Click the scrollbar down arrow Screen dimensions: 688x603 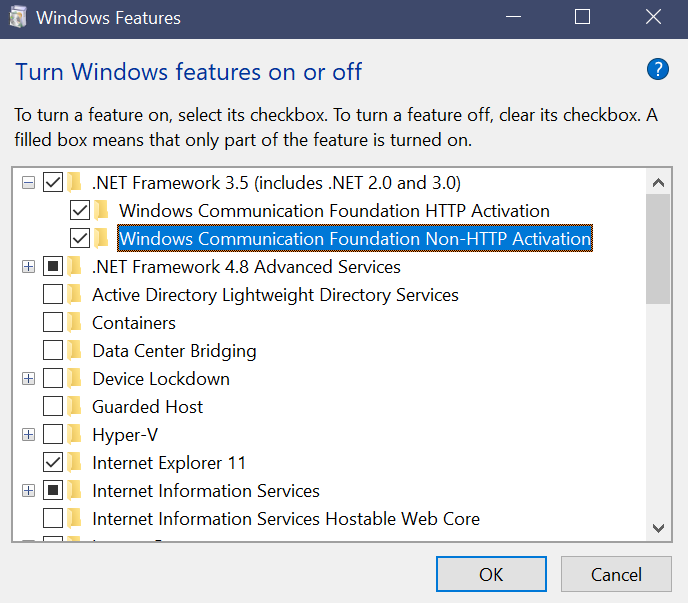point(658,528)
